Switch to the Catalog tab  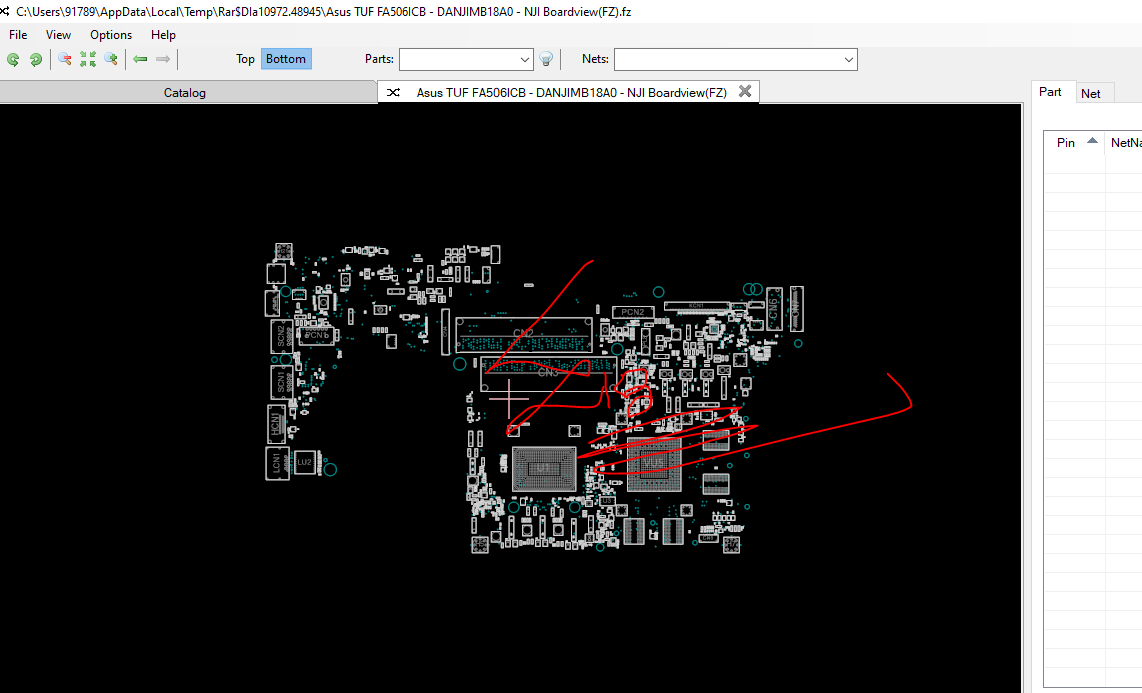(x=185, y=92)
